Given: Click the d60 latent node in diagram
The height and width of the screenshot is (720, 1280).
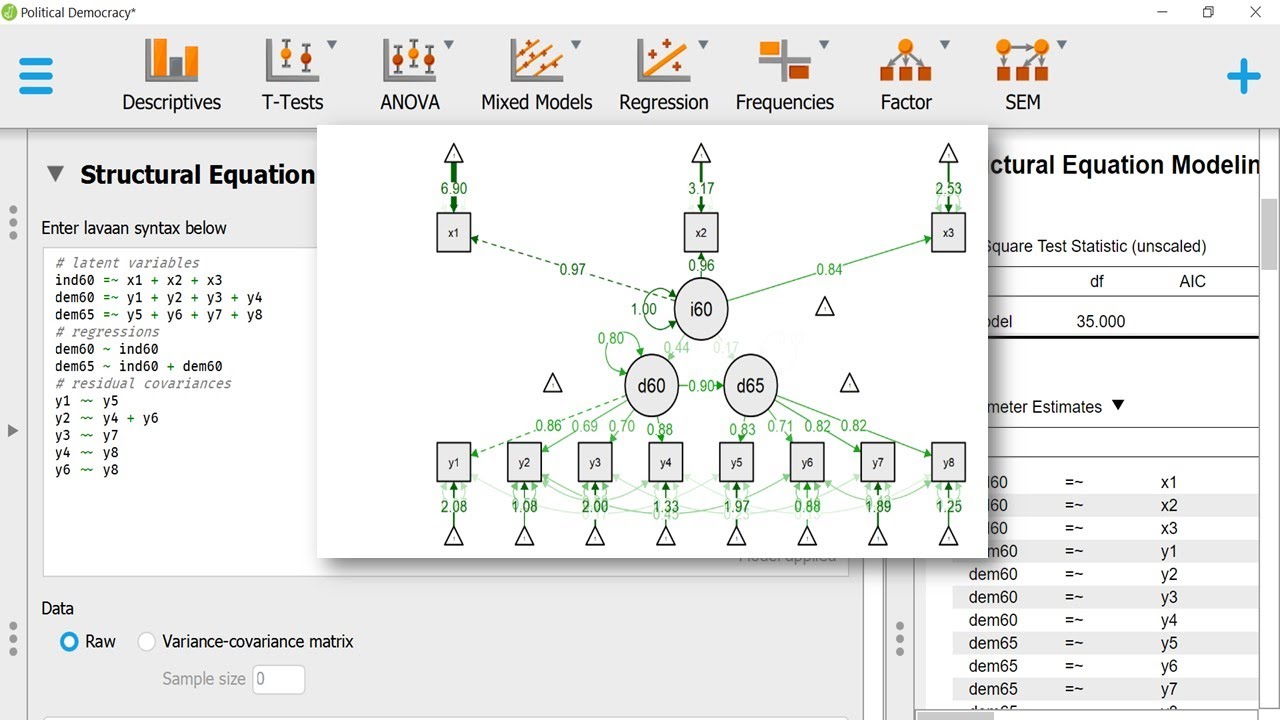Looking at the screenshot, I should coord(651,386).
